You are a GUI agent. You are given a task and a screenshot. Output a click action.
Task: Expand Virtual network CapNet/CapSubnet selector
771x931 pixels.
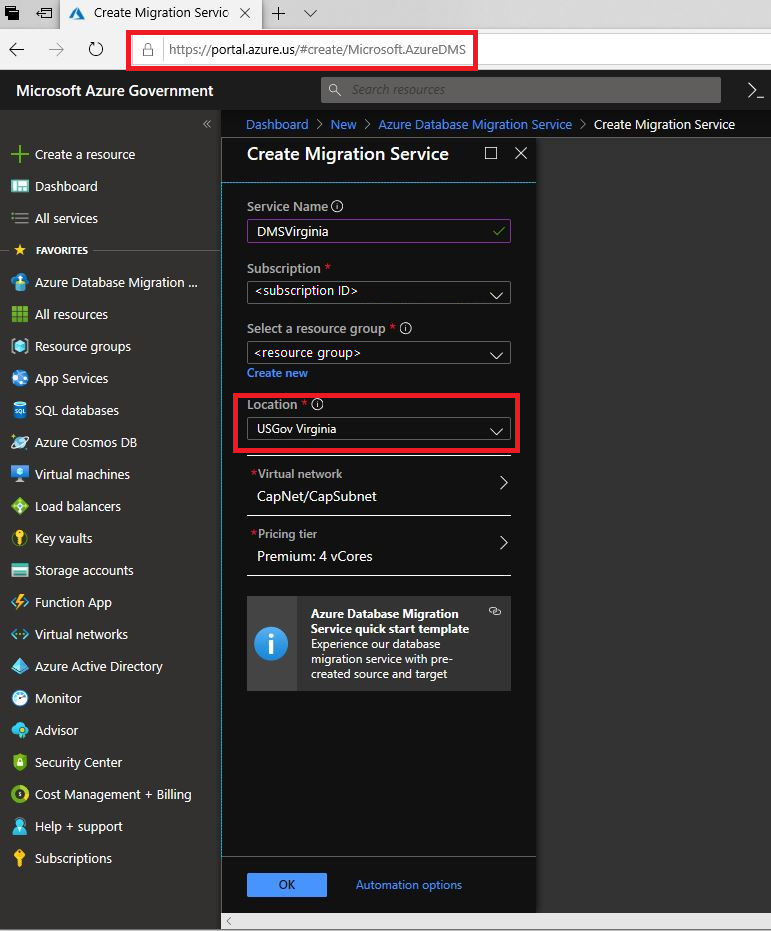coord(379,486)
